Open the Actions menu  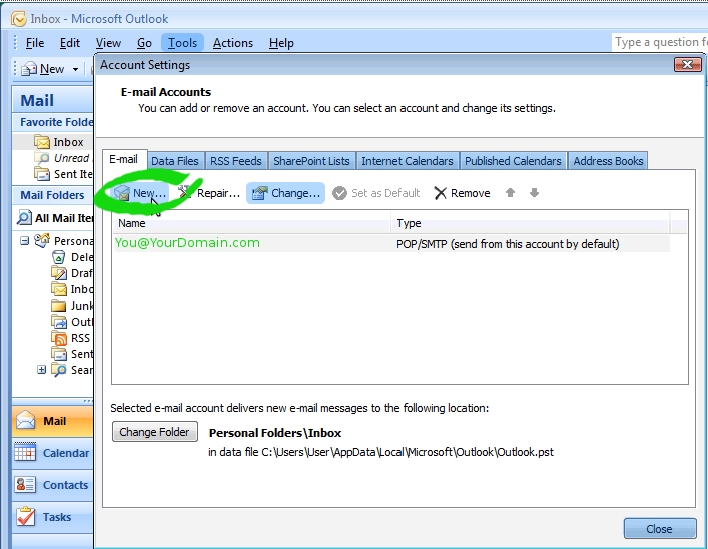233,43
